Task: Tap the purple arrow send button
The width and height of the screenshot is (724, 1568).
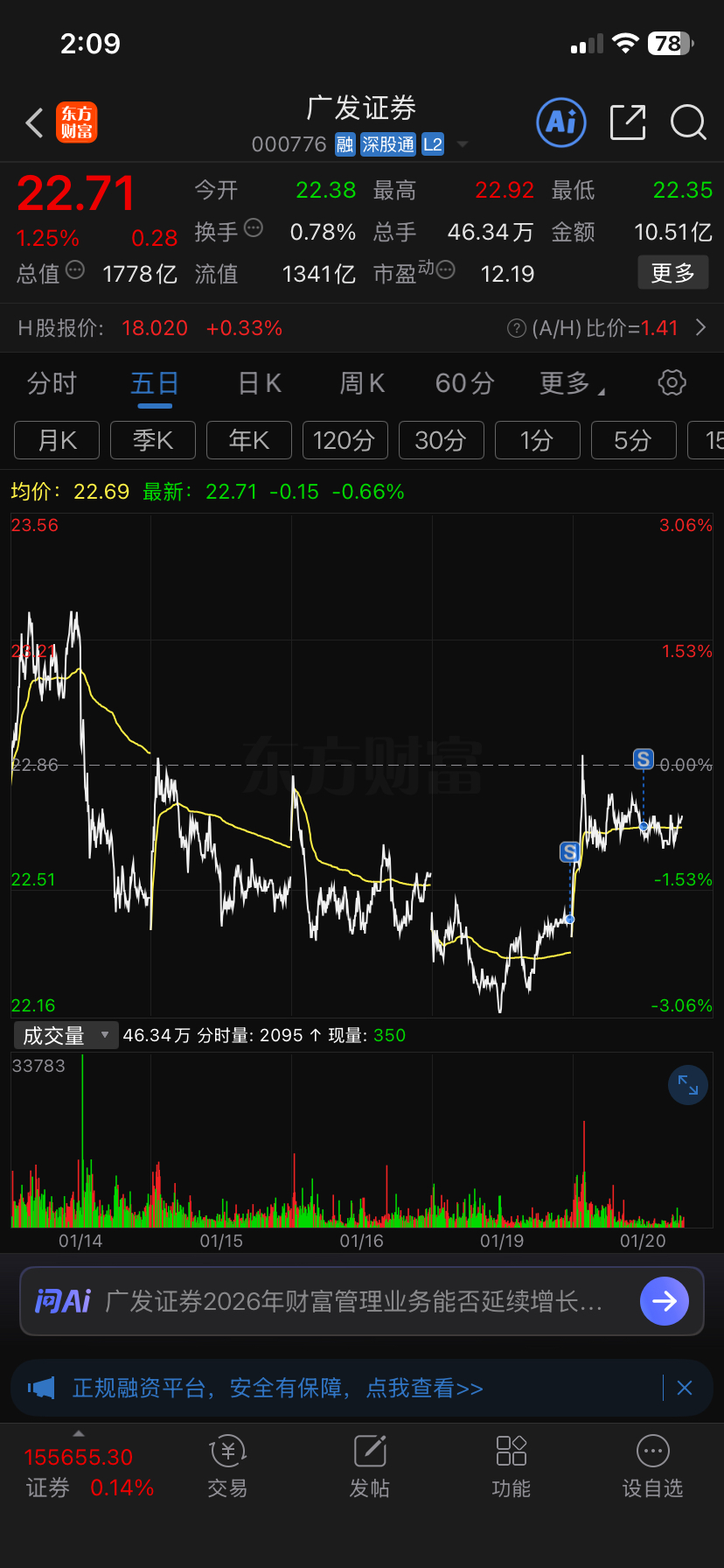Action: click(665, 1301)
